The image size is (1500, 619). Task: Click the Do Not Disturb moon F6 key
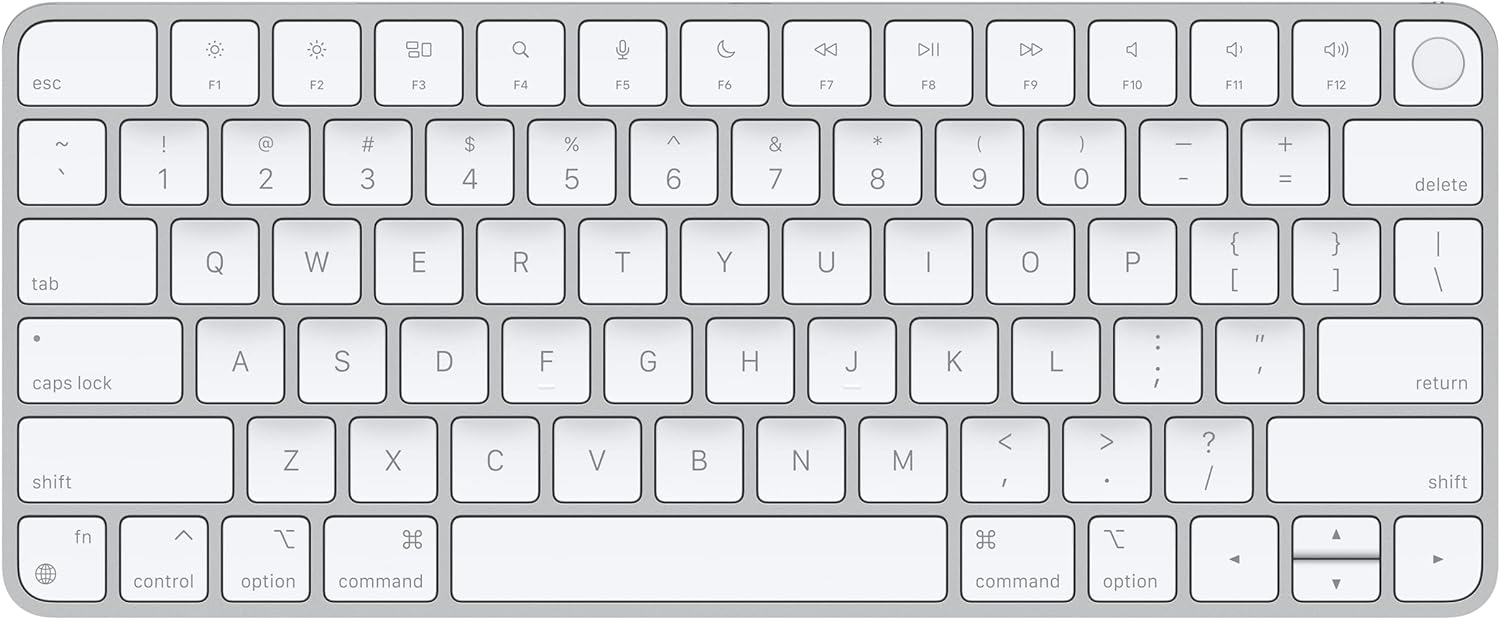pyautogui.click(x=725, y=63)
